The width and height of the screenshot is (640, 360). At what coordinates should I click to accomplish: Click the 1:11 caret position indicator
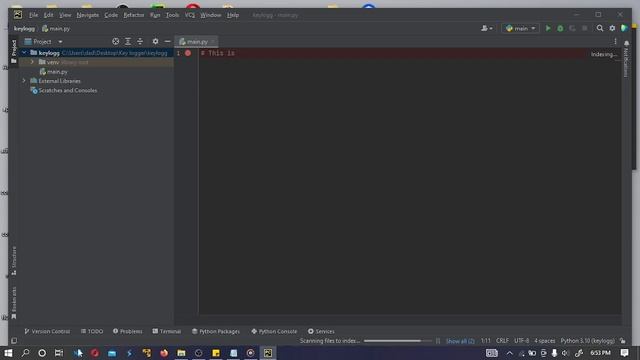click(x=485, y=341)
